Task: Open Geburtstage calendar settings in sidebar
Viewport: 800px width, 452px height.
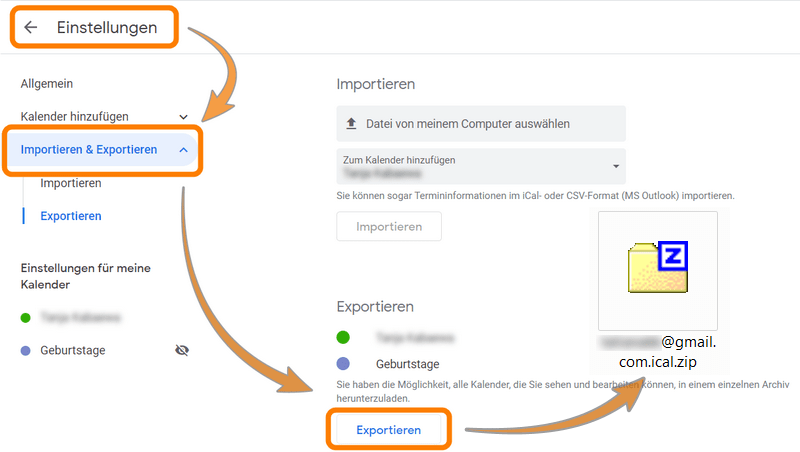Action: point(73,350)
